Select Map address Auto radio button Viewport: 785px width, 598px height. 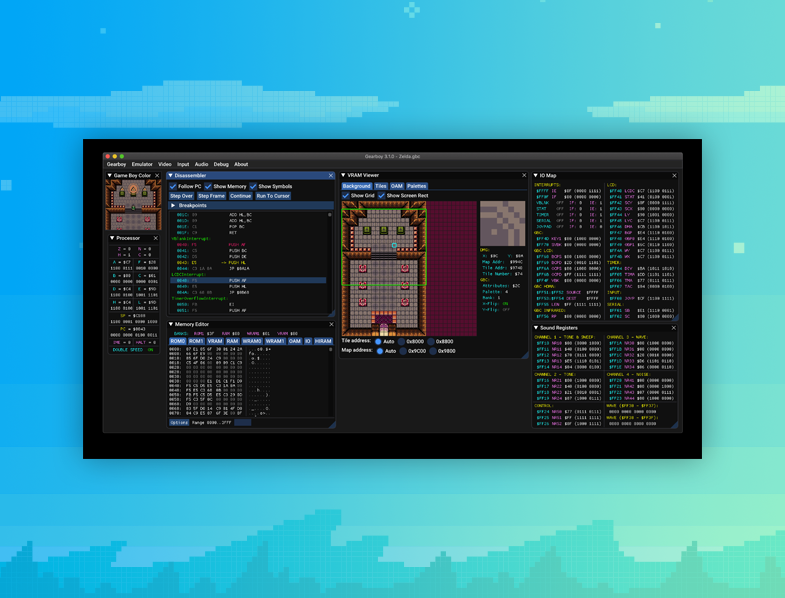point(380,351)
